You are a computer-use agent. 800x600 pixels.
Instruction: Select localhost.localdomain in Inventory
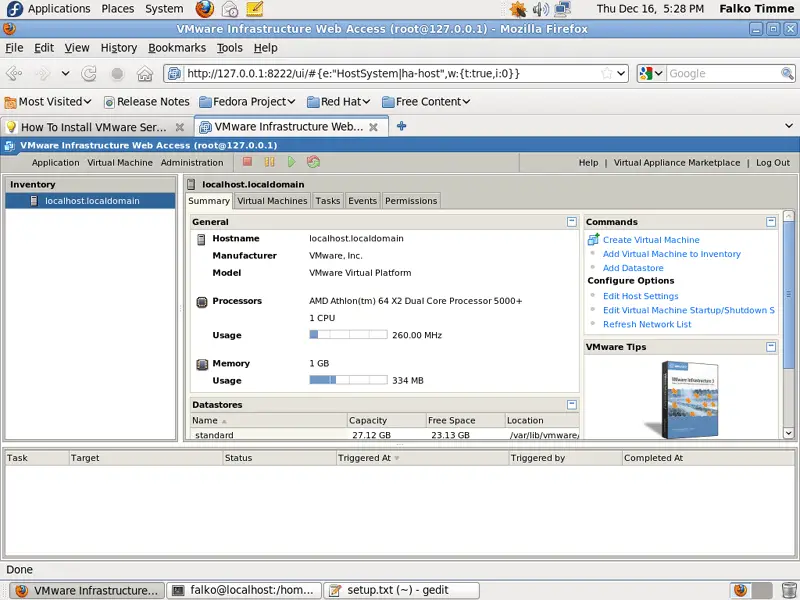pos(90,201)
